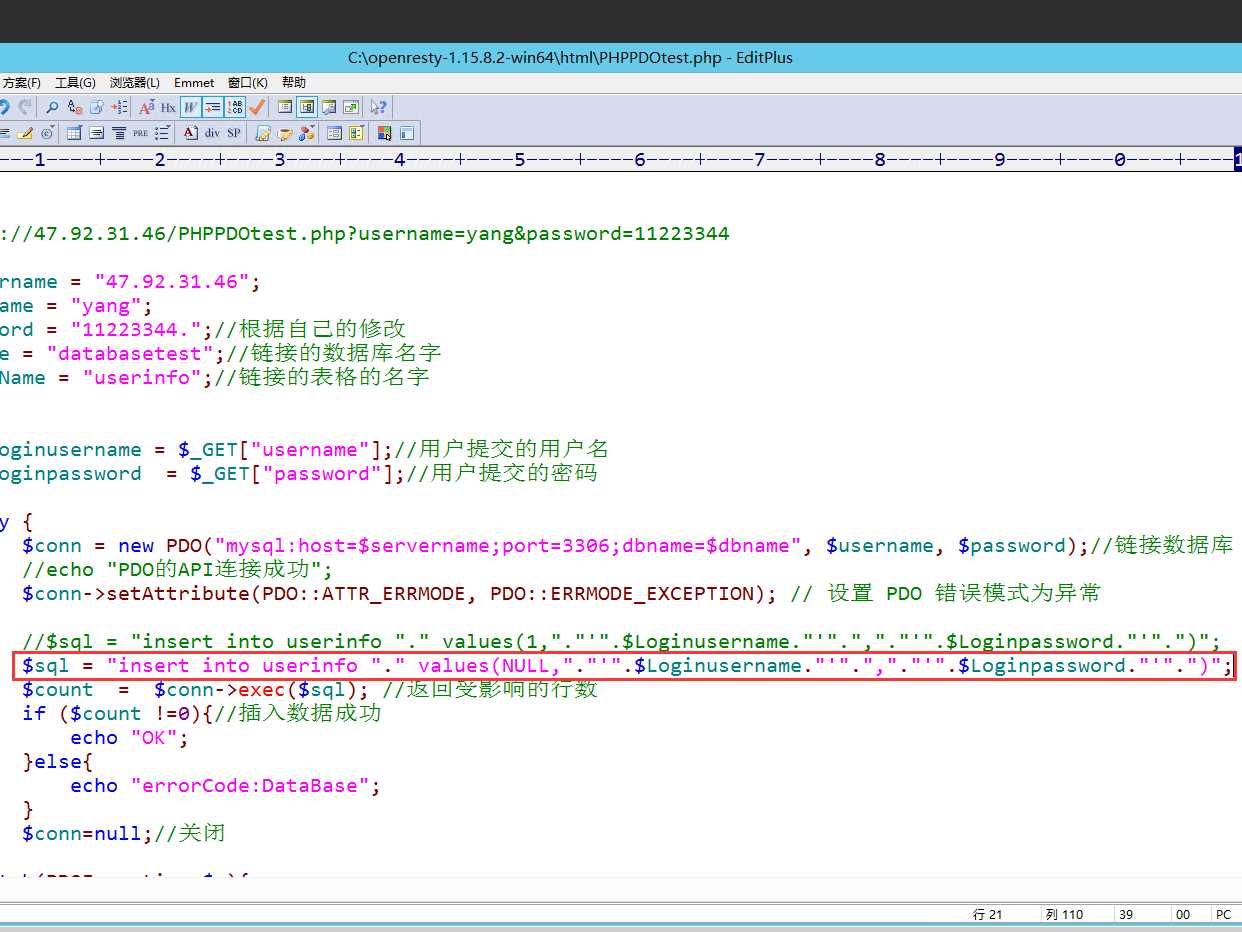Open Find in Files icon

pos(96,107)
